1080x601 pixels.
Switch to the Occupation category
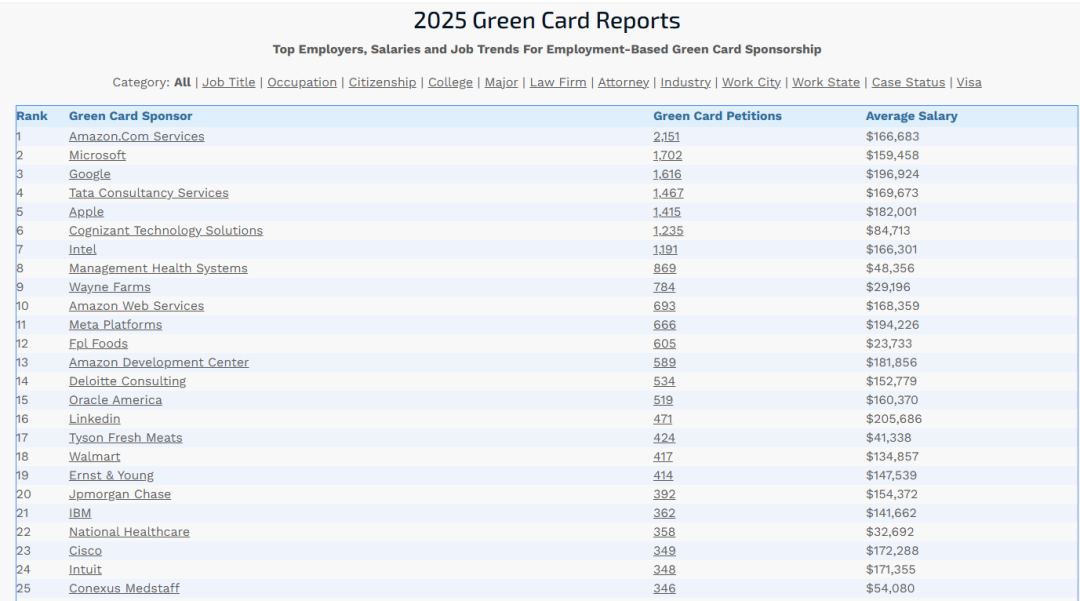[x=301, y=82]
